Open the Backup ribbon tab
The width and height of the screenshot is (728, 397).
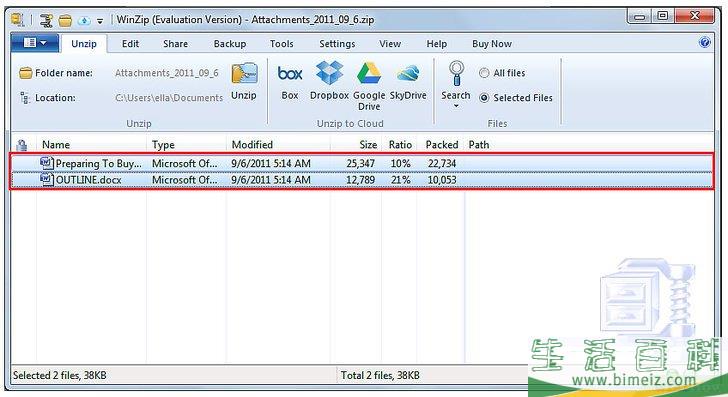click(230, 44)
